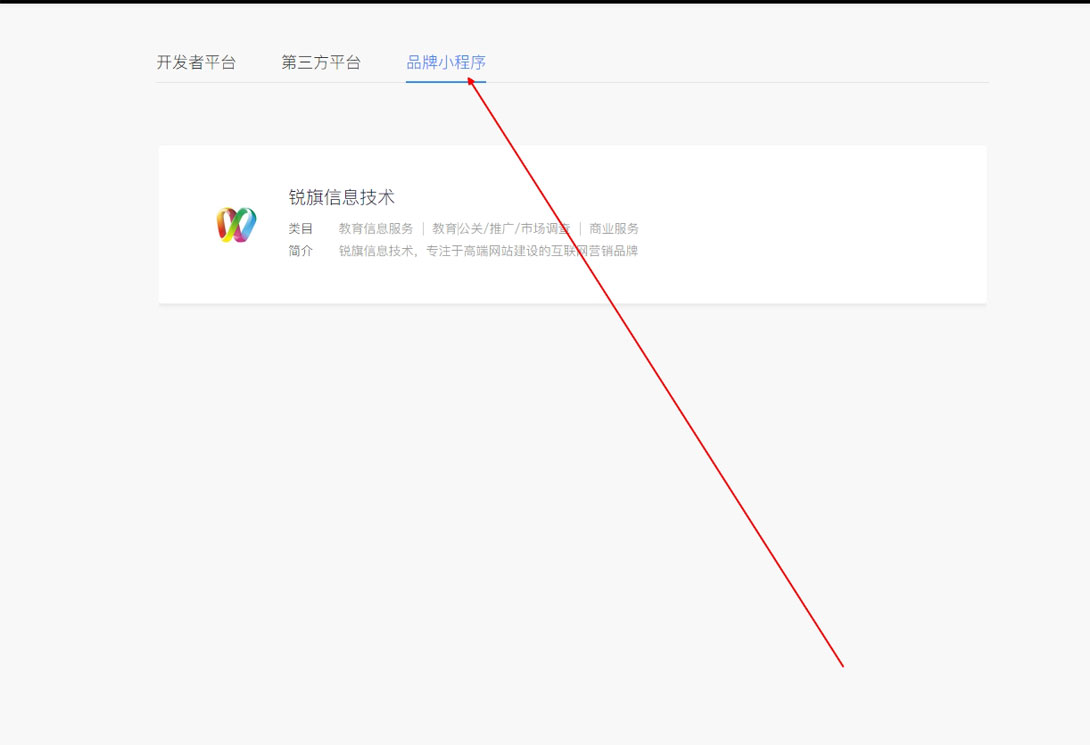
Task: Switch to the 开发者平台 tab
Action: point(199,62)
